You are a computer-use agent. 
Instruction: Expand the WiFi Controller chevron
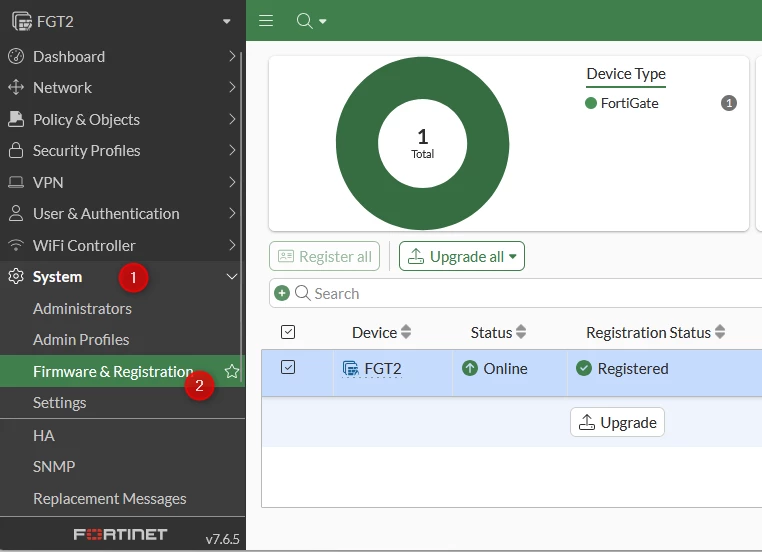[x=232, y=245]
